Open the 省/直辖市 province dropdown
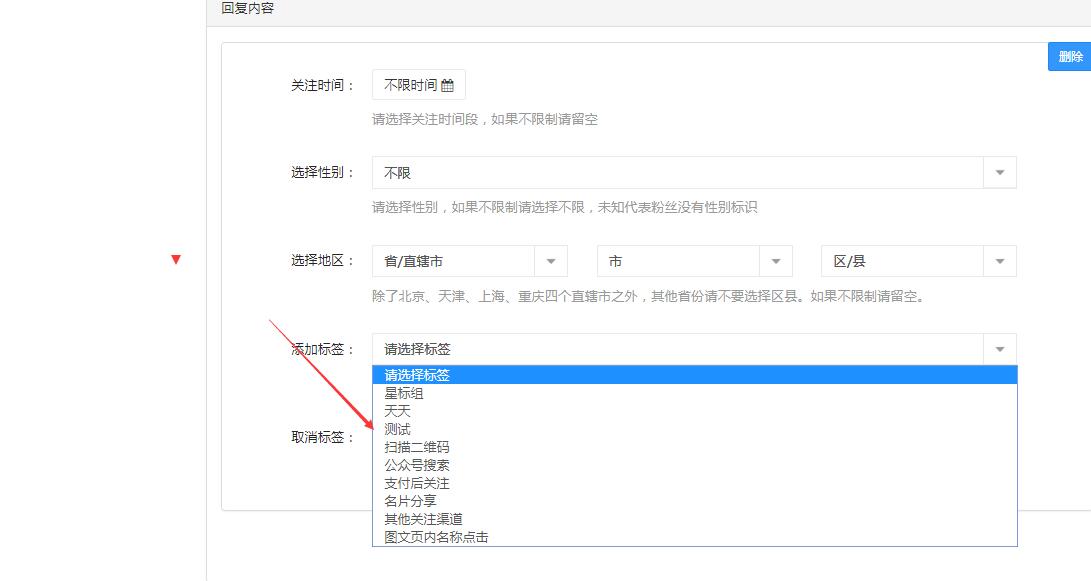1091x581 pixels. click(469, 261)
